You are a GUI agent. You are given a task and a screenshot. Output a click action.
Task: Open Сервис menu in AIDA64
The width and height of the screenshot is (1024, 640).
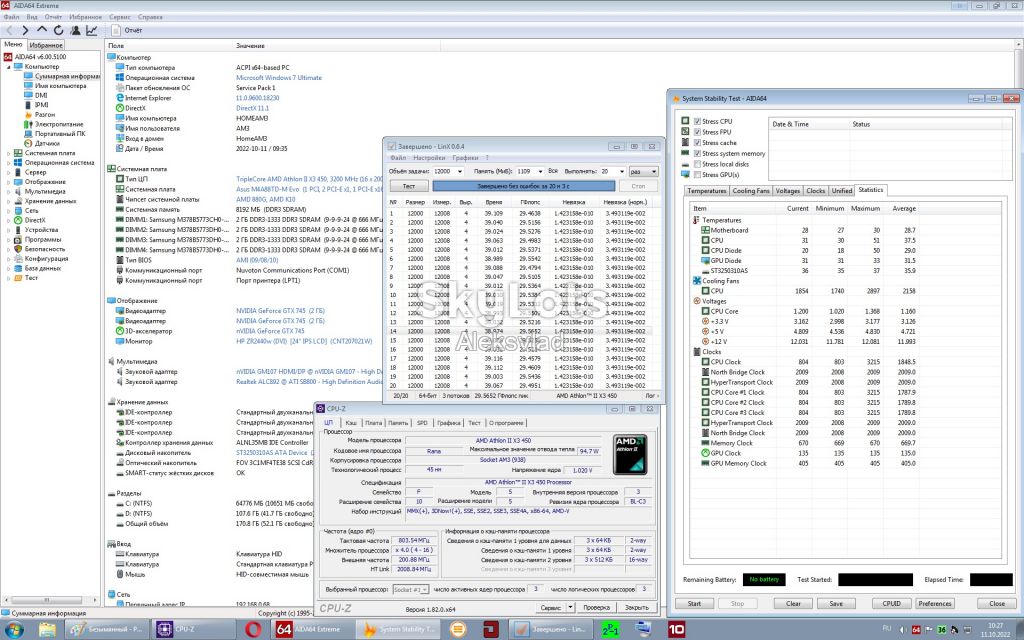point(119,17)
